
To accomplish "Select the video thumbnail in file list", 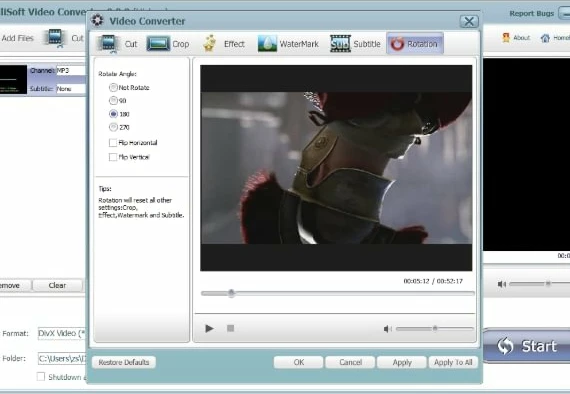I will 13,80.
